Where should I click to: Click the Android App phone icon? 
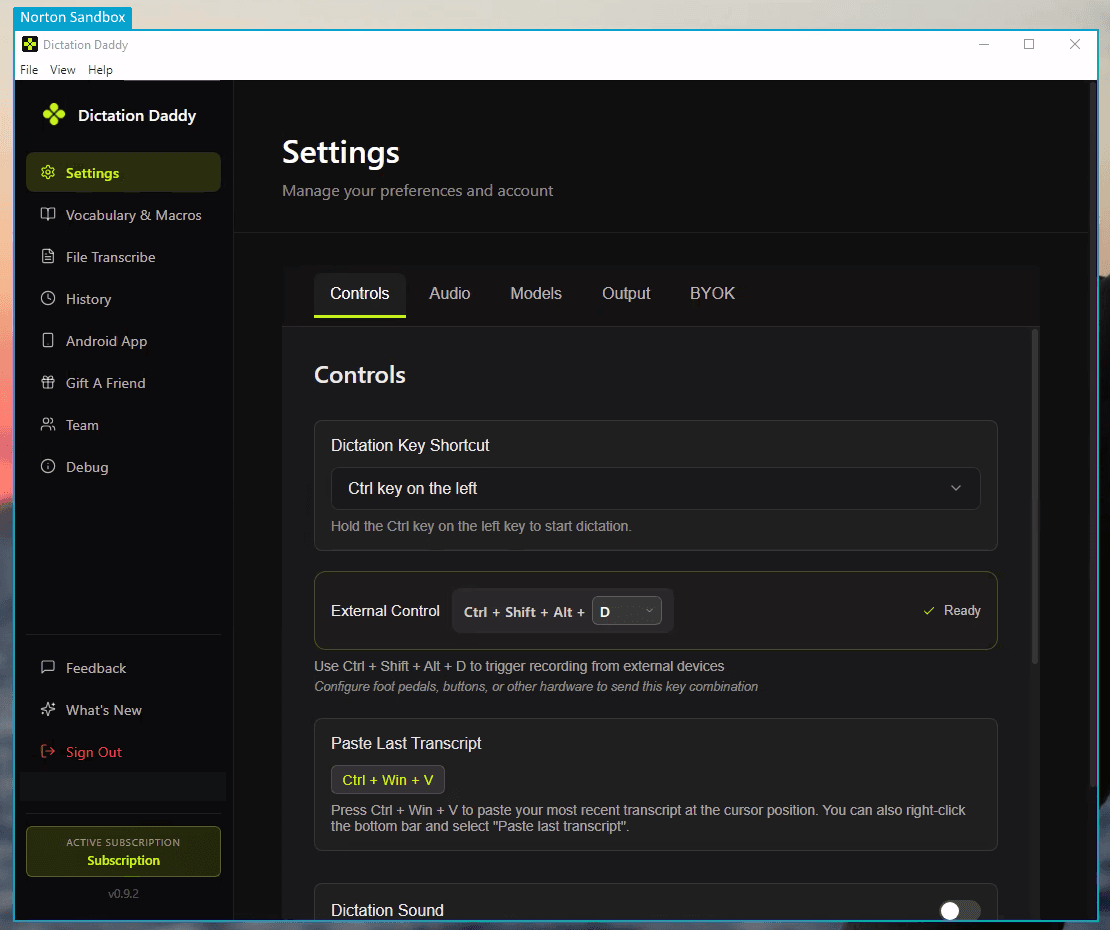click(47, 340)
